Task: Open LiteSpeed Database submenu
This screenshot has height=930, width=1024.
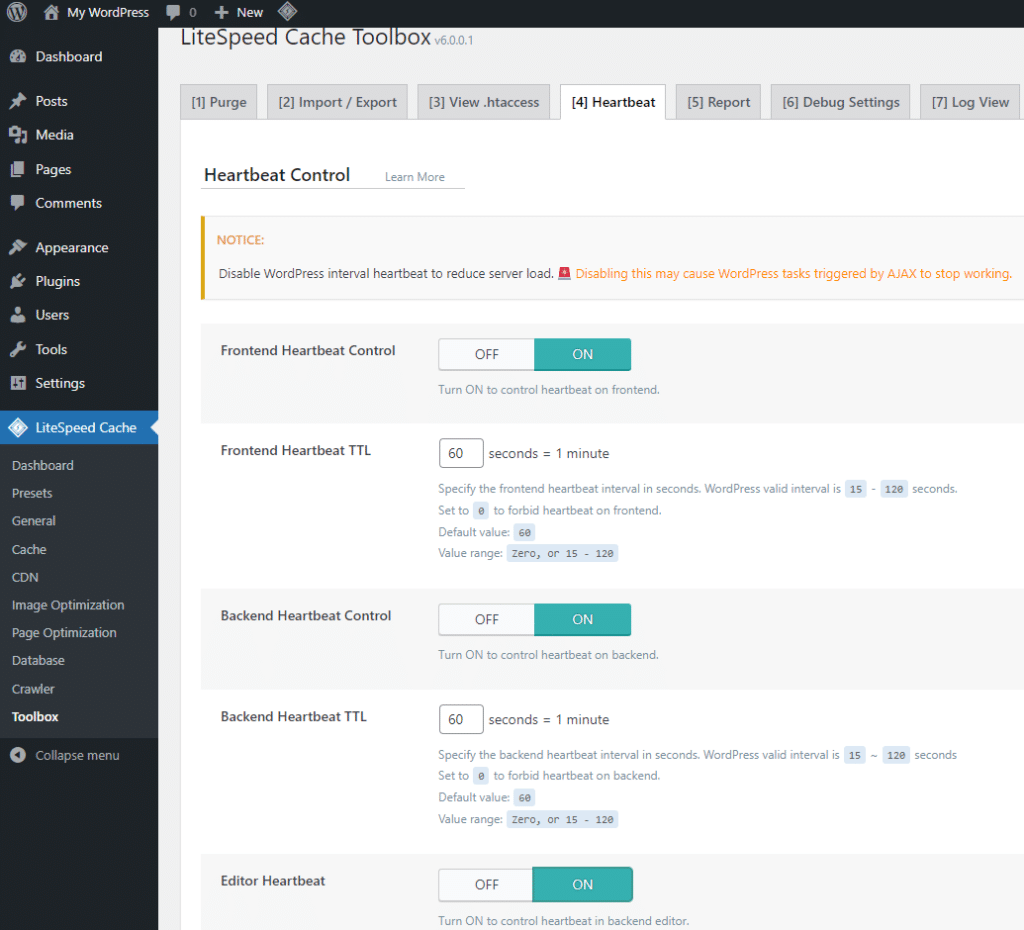Action: click(x=38, y=660)
